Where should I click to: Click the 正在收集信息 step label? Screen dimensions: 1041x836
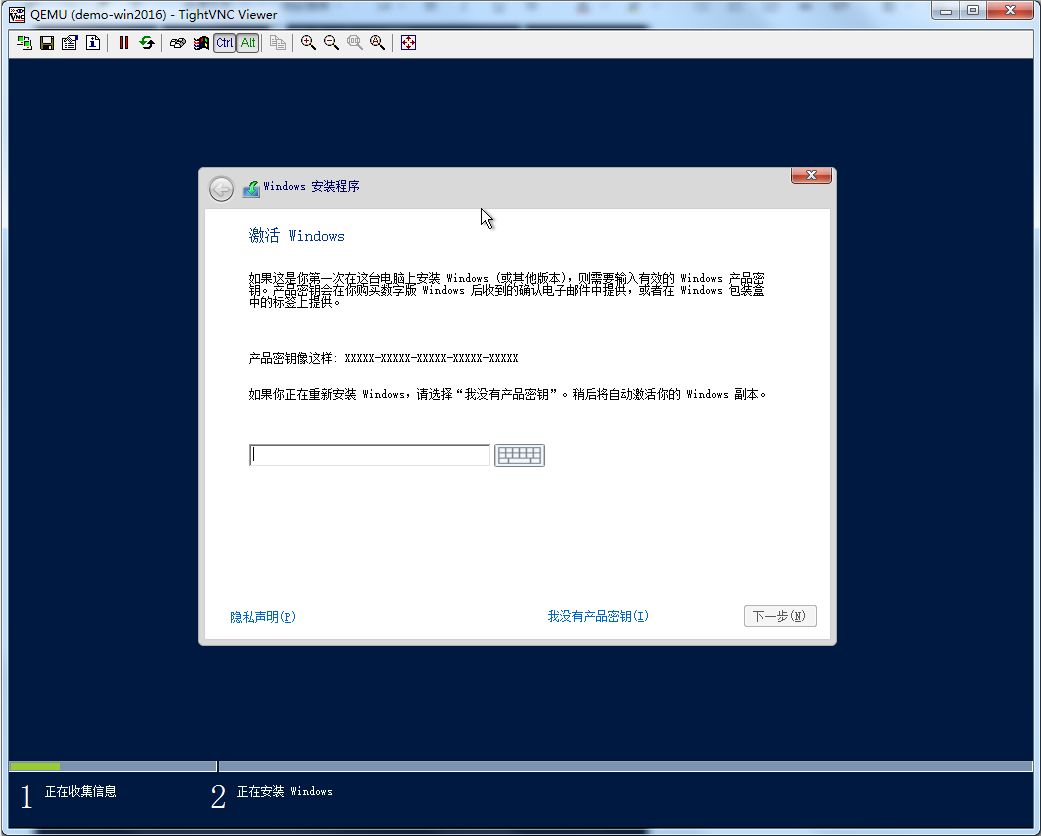pyautogui.click(x=80, y=791)
